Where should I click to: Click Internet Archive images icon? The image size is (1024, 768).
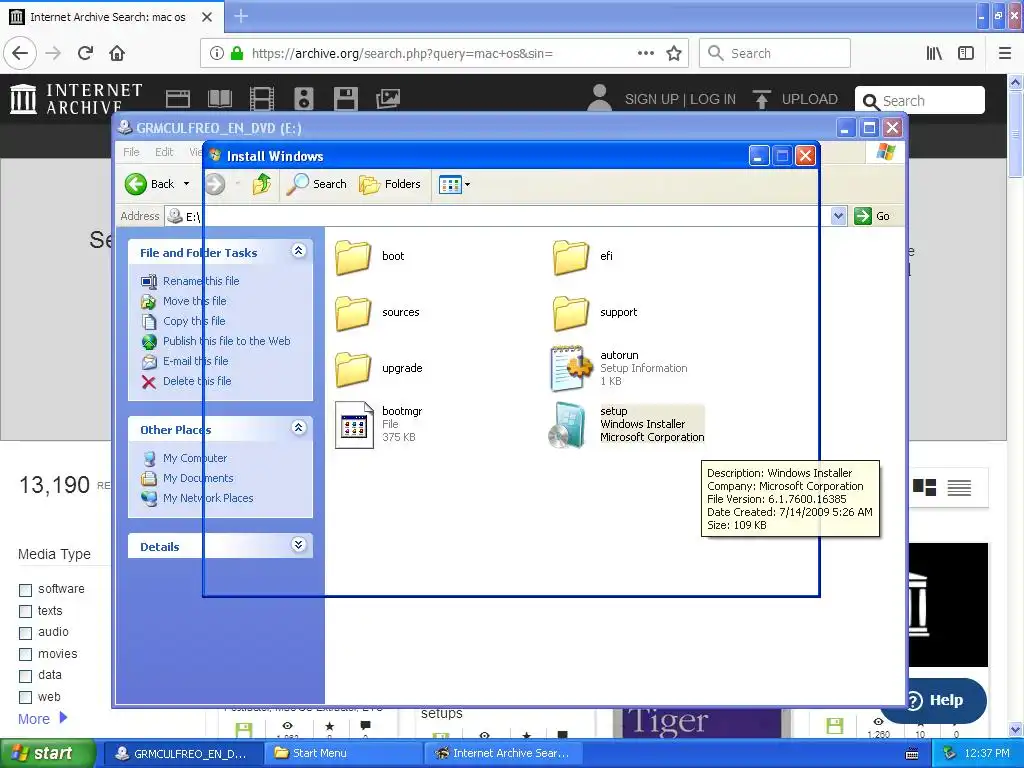tap(388, 99)
